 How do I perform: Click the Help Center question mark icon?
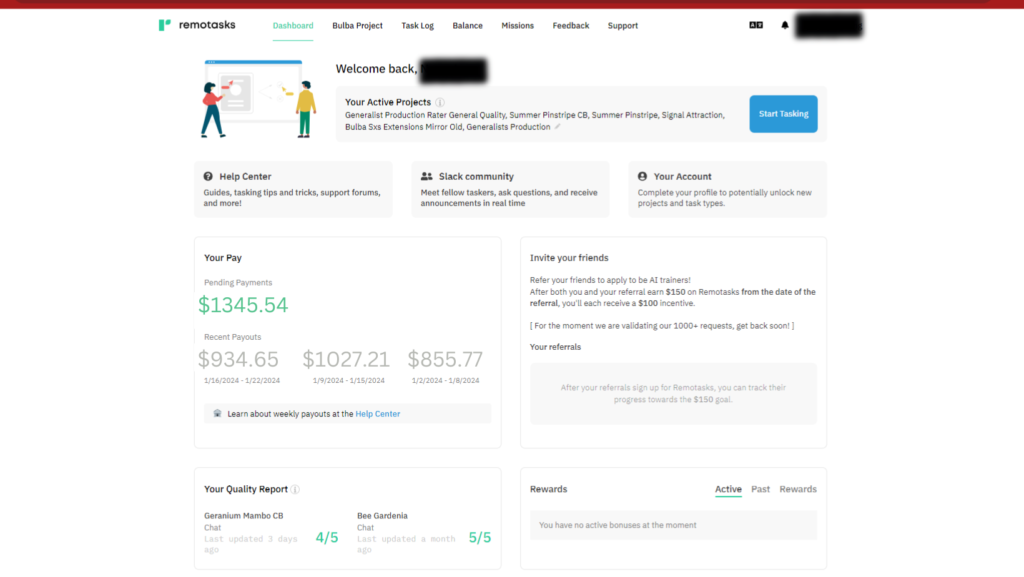point(208,176)
